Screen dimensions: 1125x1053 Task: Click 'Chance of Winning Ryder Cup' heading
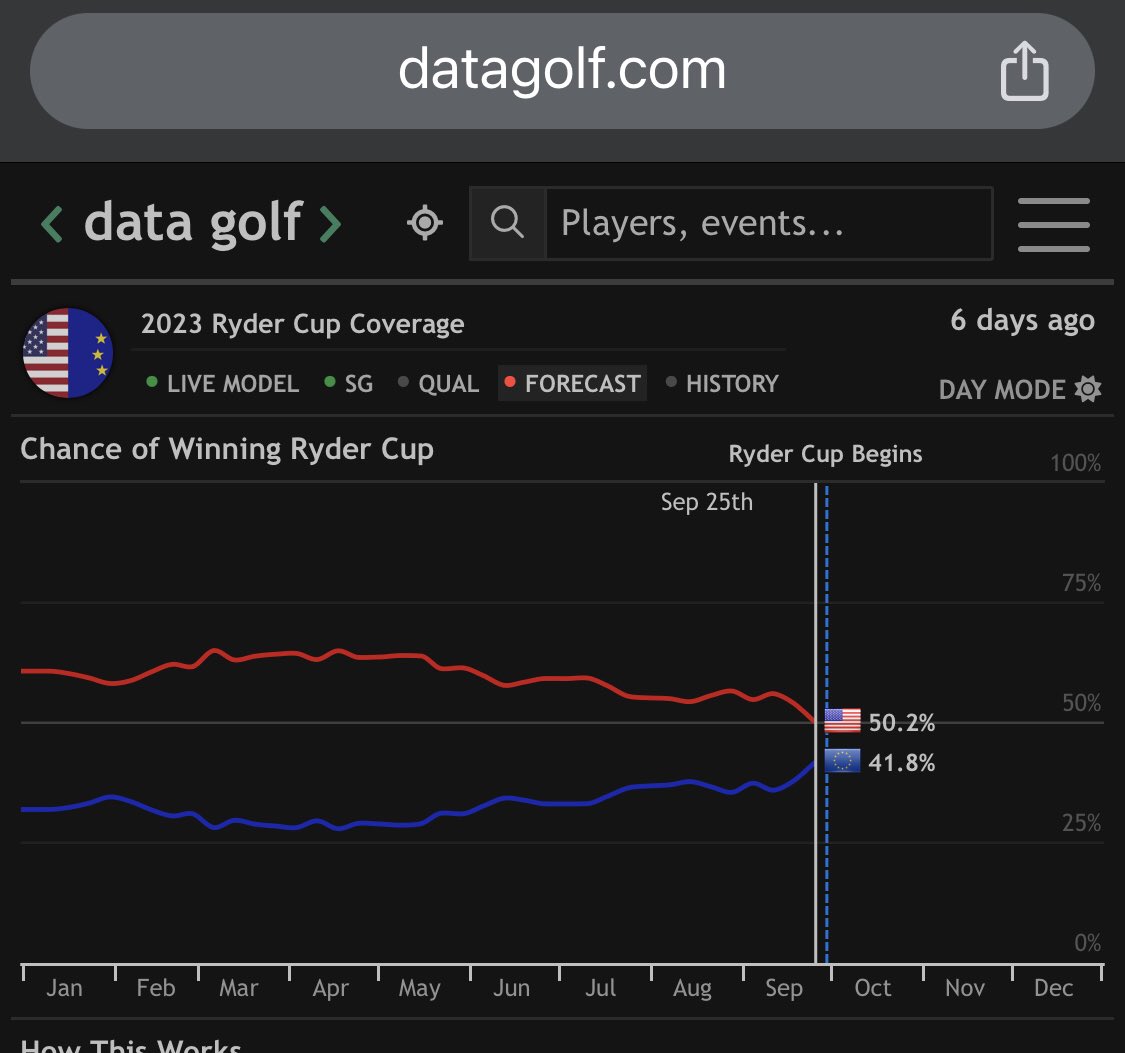click(227, 450)
